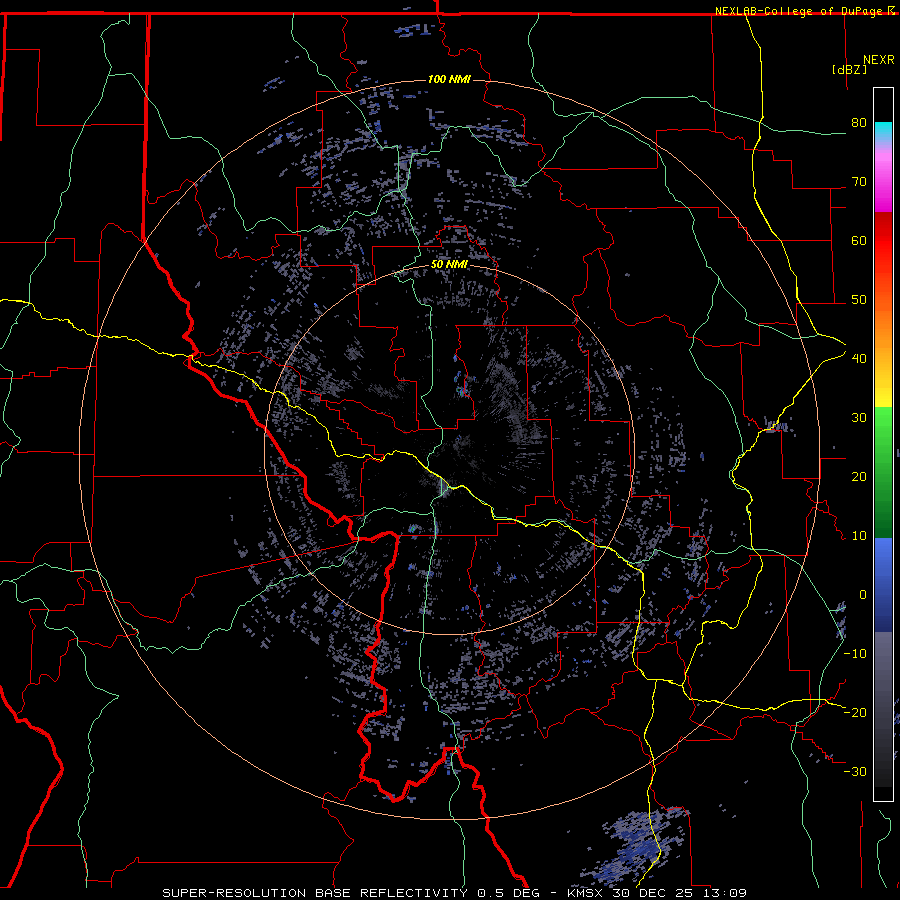Screen dimensions: 900x900
Task: Click the 70 dBZ scale value
Action: 859,181
